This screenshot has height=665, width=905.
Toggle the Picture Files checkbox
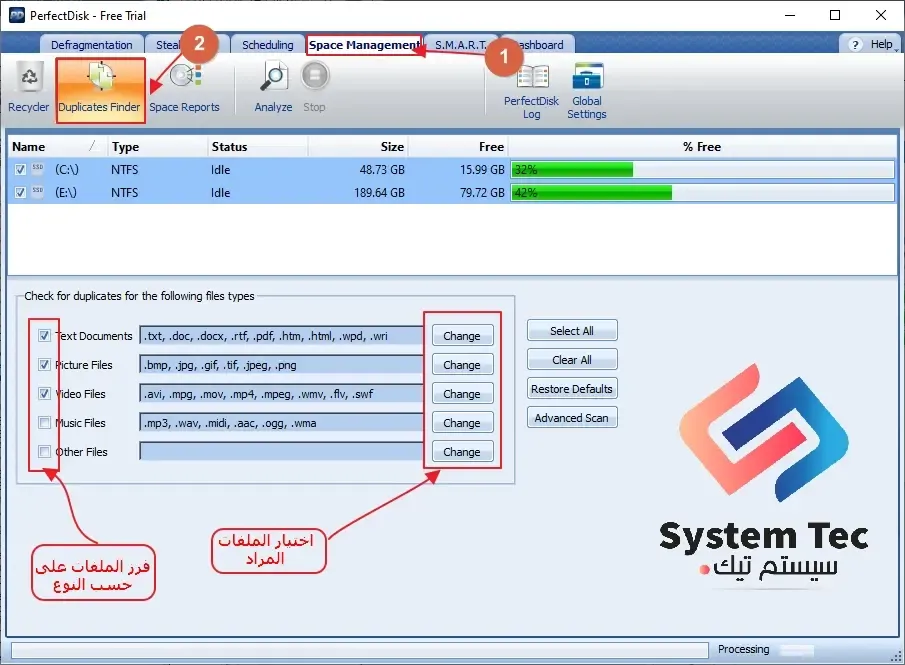click(x=44, y=364)
